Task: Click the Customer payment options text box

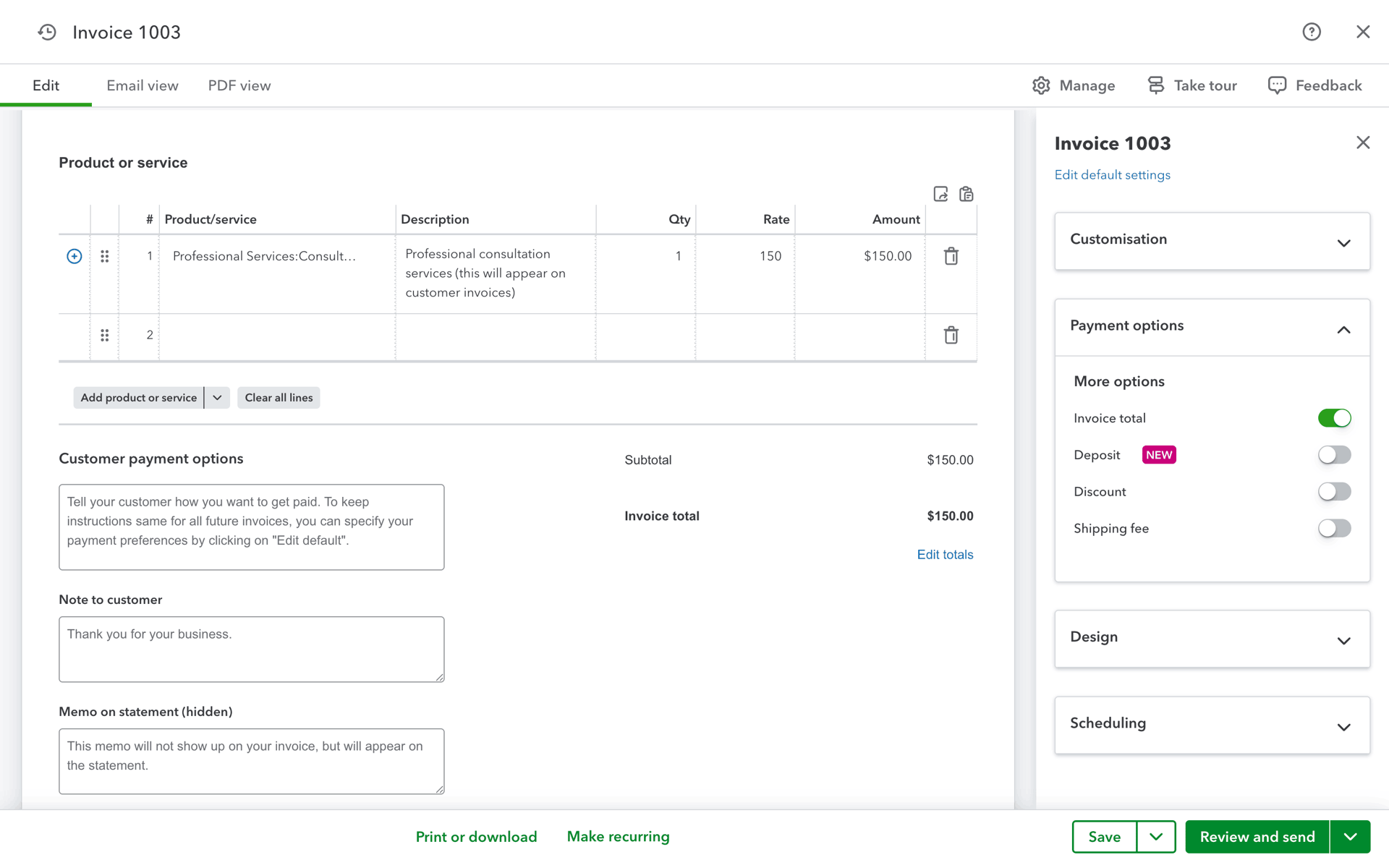Action: 252,527
